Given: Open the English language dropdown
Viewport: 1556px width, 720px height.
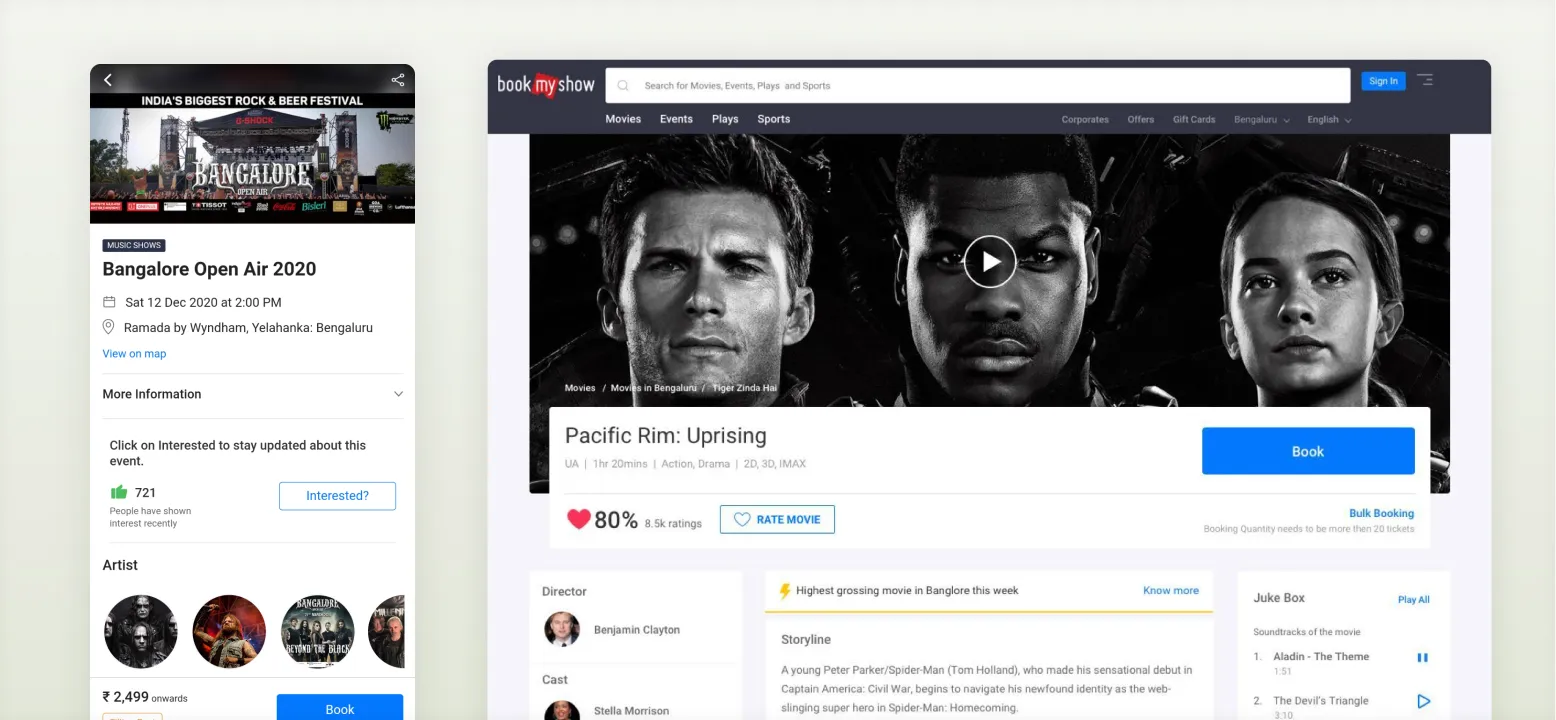Looking at the screenshot, I should click(x=1329, y=120).
